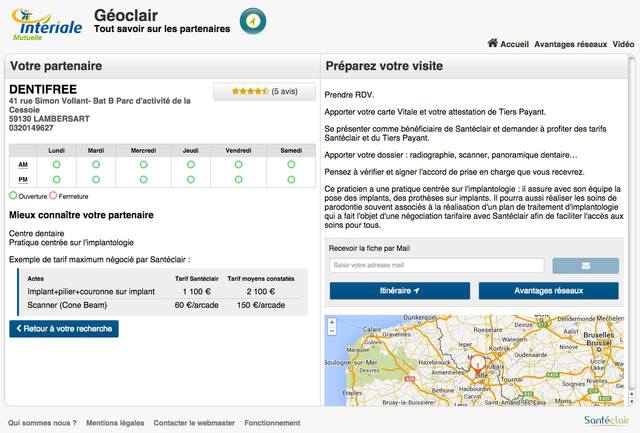Click Scanner (Cone Beam) row
This screenshot has height=433, width=640.
coord(162,305)
